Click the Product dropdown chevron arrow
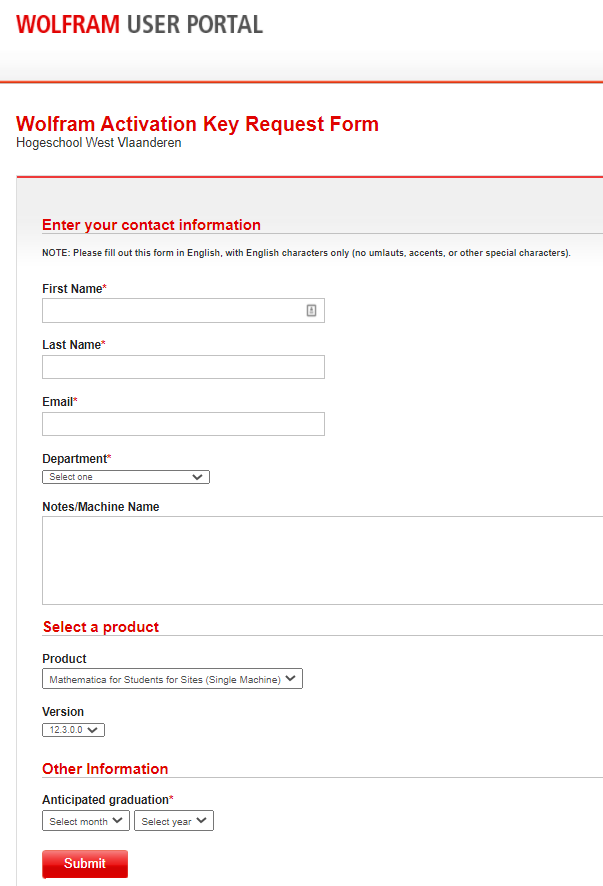603x886 pixels. 290,678
